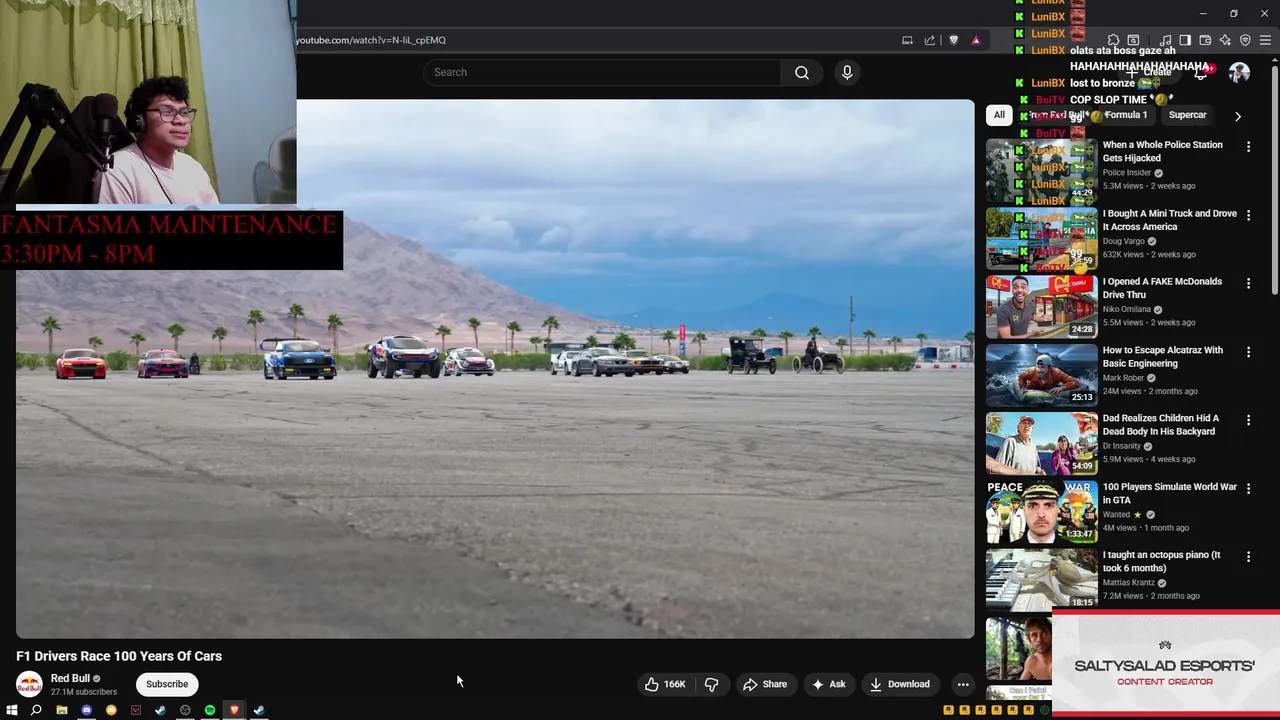Dislike the video with the thumbs-down button
Viewport: 1280px width, 720px height.
[712, 684]
